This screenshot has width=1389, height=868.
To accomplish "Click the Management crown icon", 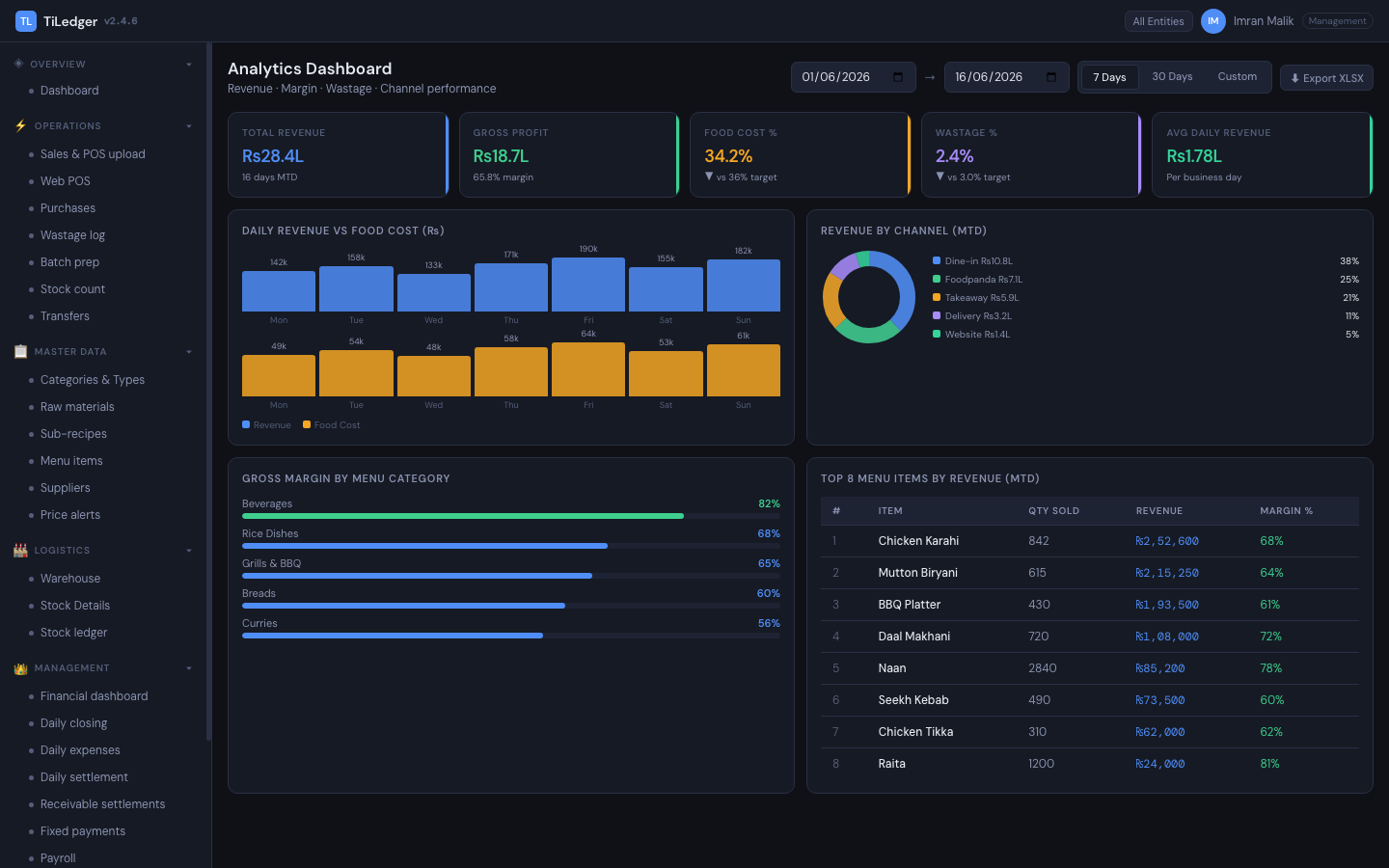I will (x=20, y=667).
